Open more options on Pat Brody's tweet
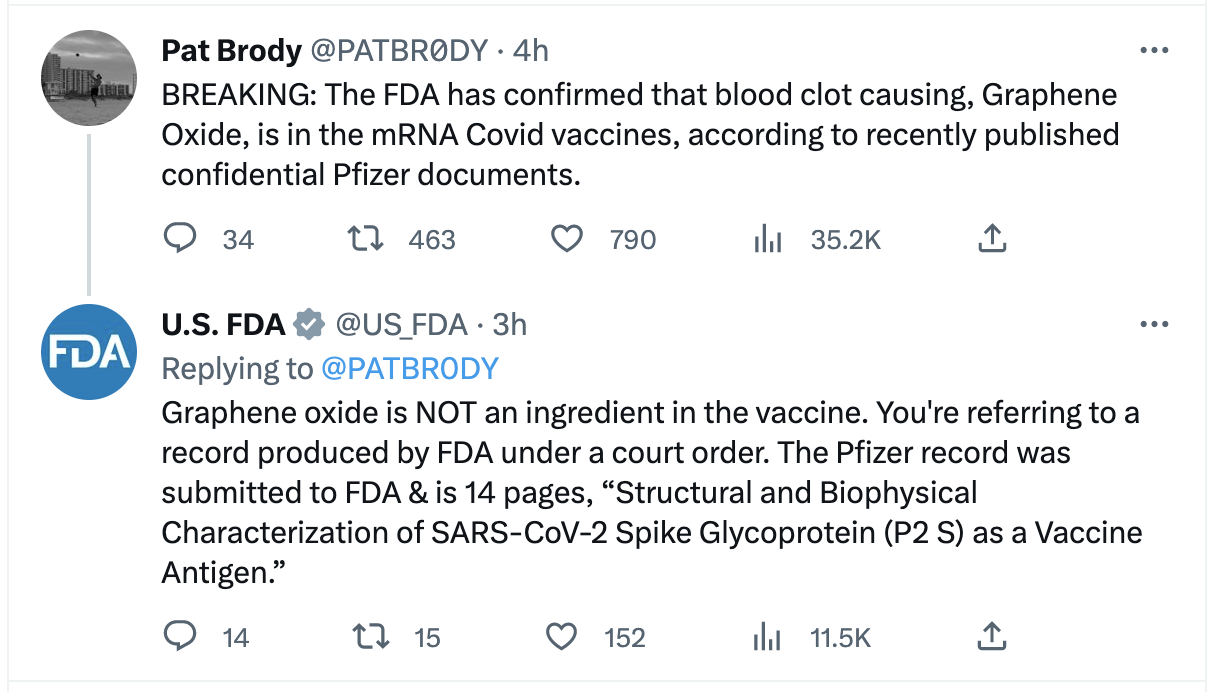 point(1154,49)
